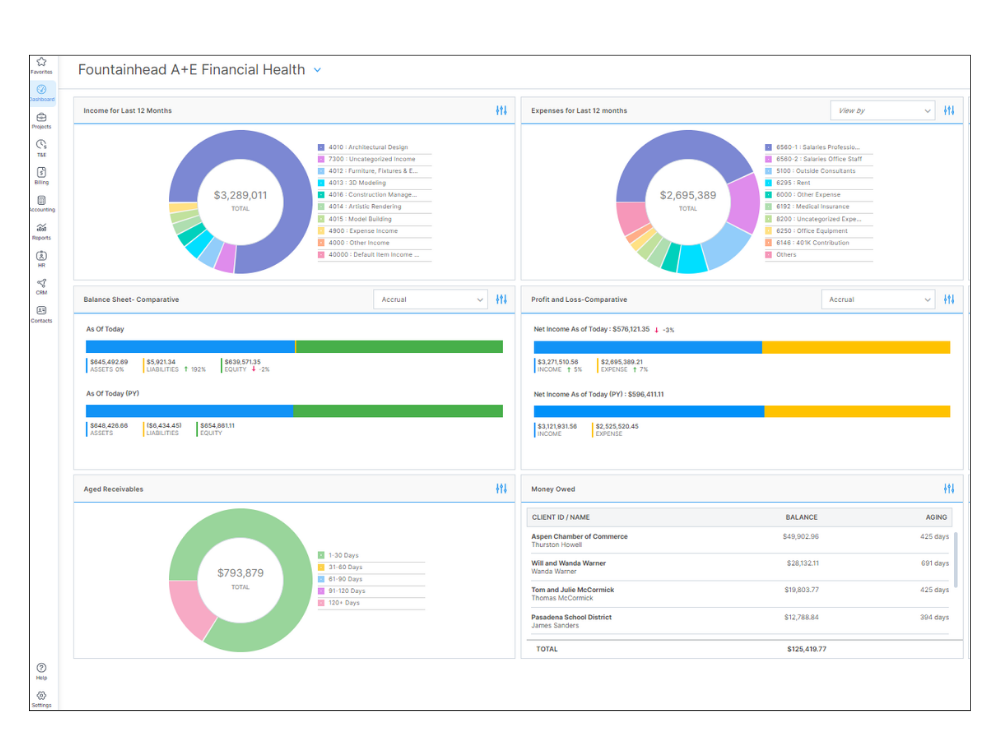Sort by the BALANCE column header
1000x750 pixels.
(x=802, y=517)
